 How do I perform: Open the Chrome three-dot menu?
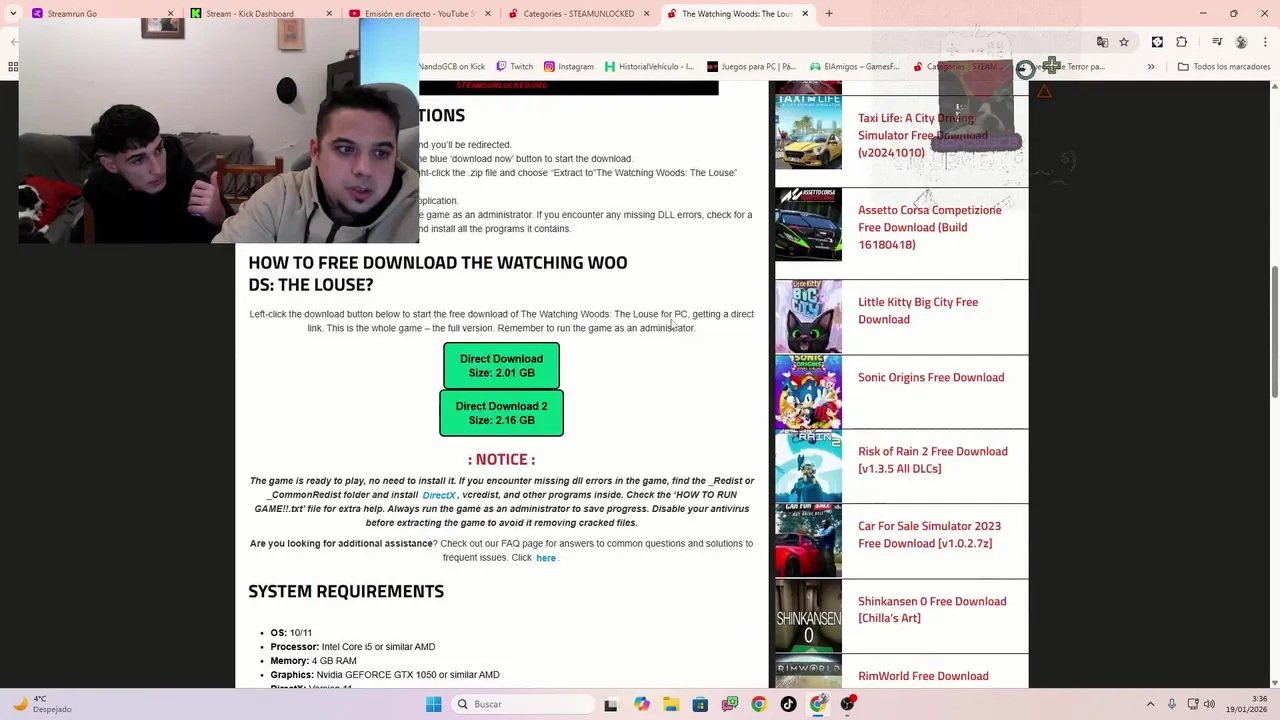[x=1265, y=42]
